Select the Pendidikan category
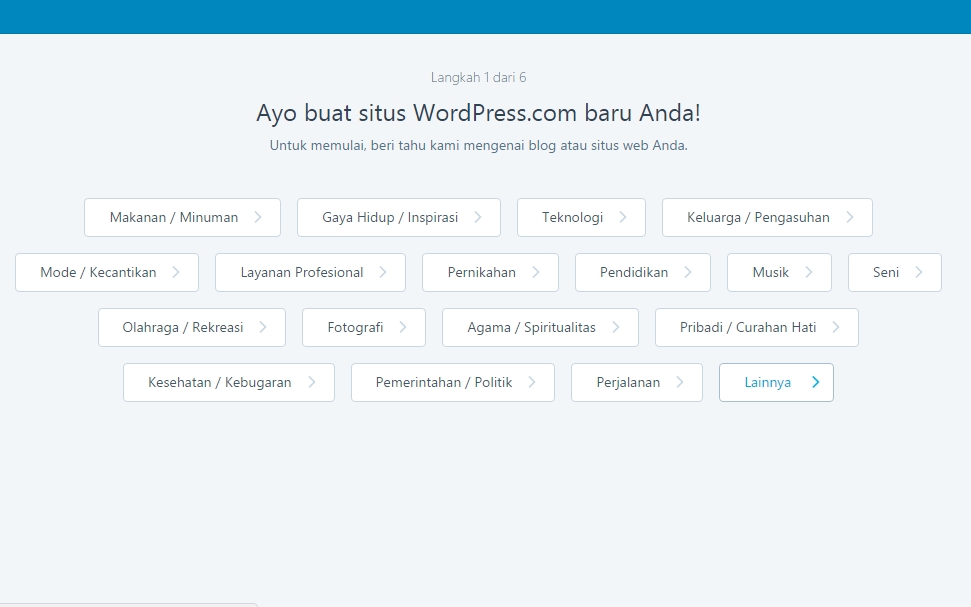This screenshot has height=607, width=971. 643,273
